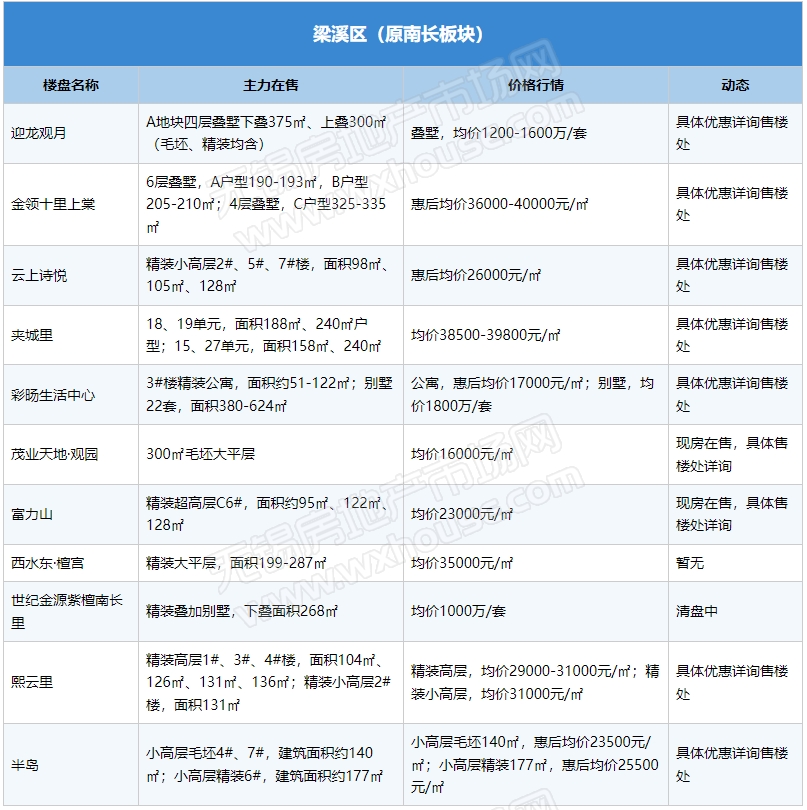Click the price 均价16000元/㎡

tap(462, 455)
